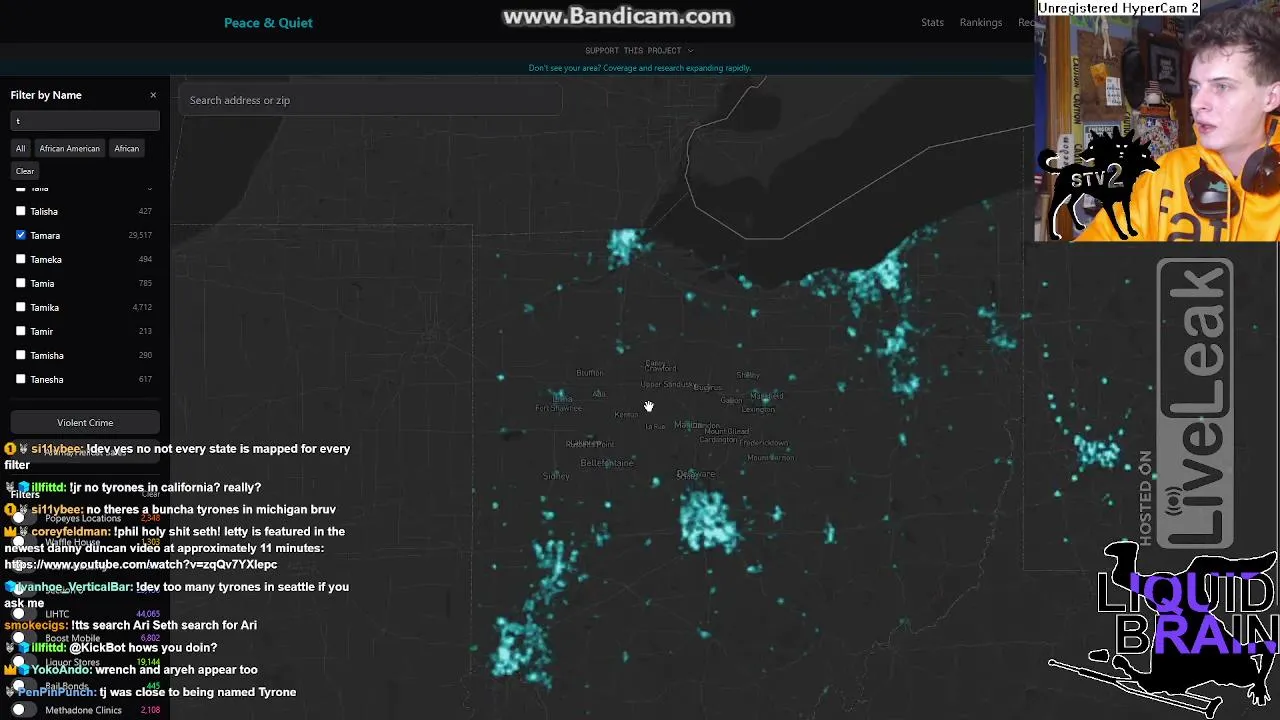
Task: Click the Methadone Clinics label
Action: click(x=83, y=710)
